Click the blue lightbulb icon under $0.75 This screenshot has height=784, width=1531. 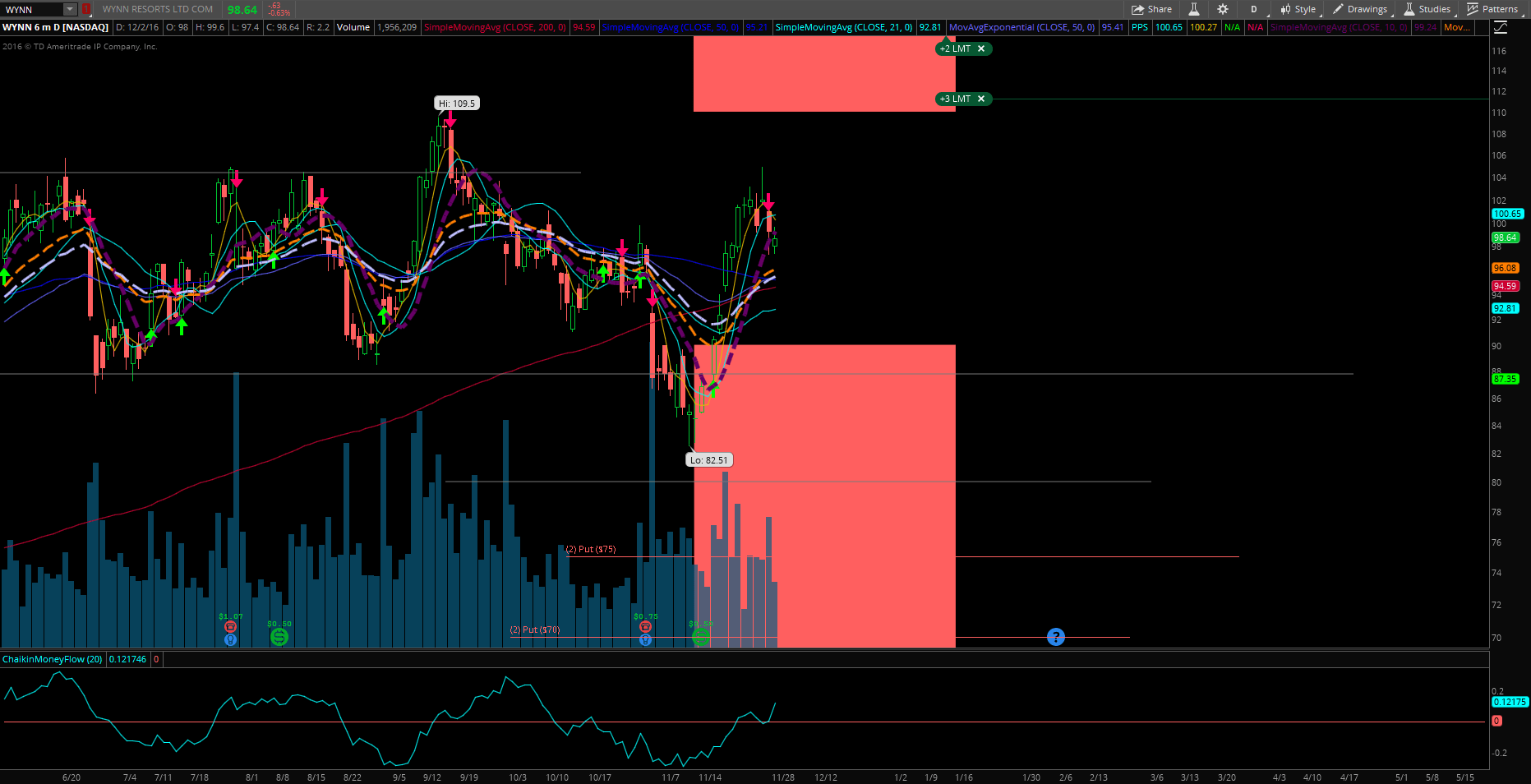point(646,639)
